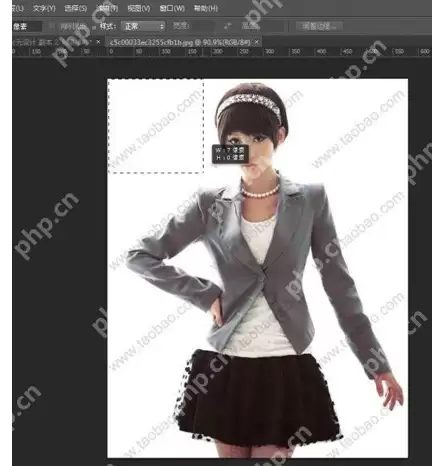Toggle the 消除锯齿 anti-alias checkbox

point(52,26)
